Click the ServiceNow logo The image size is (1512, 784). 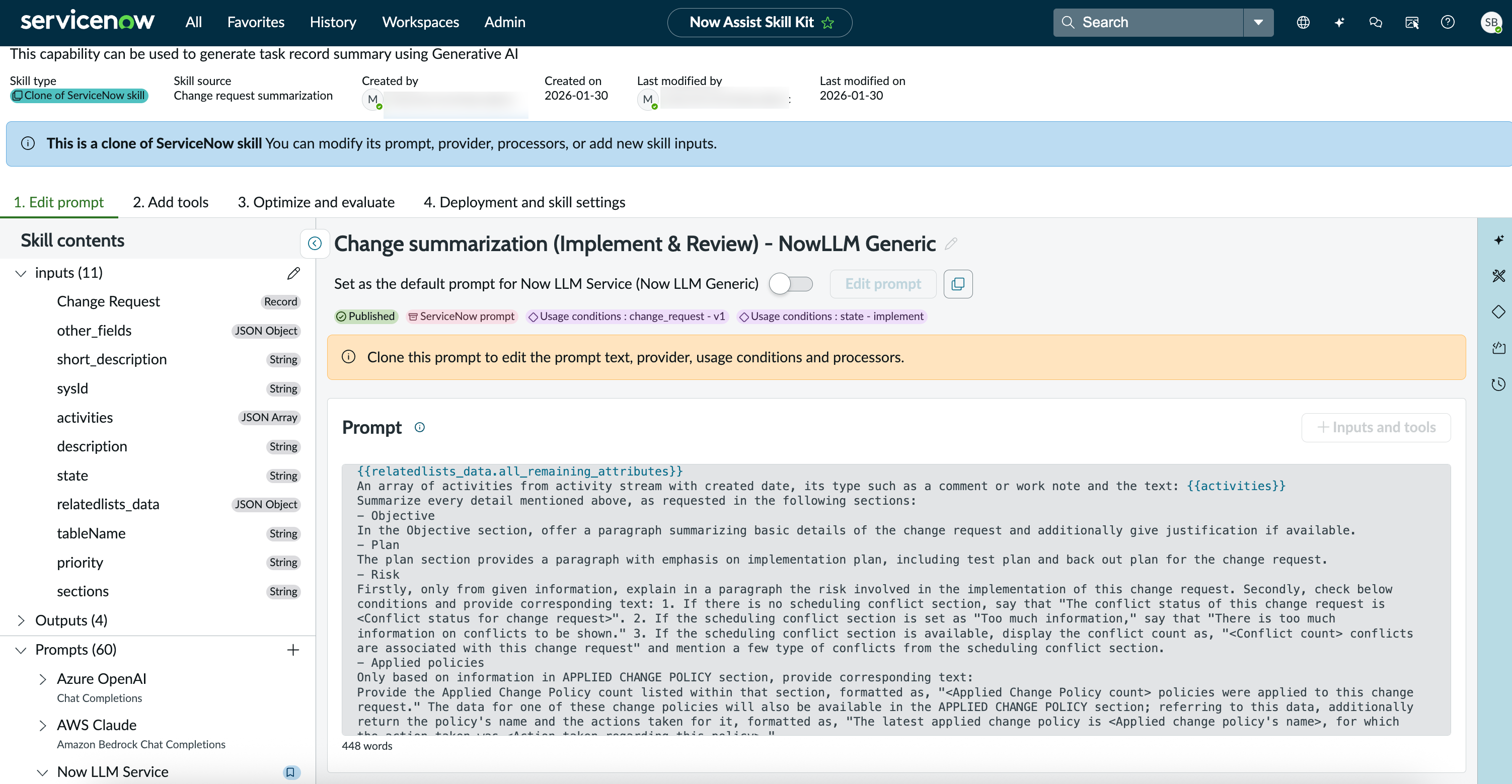click(88, 21)
